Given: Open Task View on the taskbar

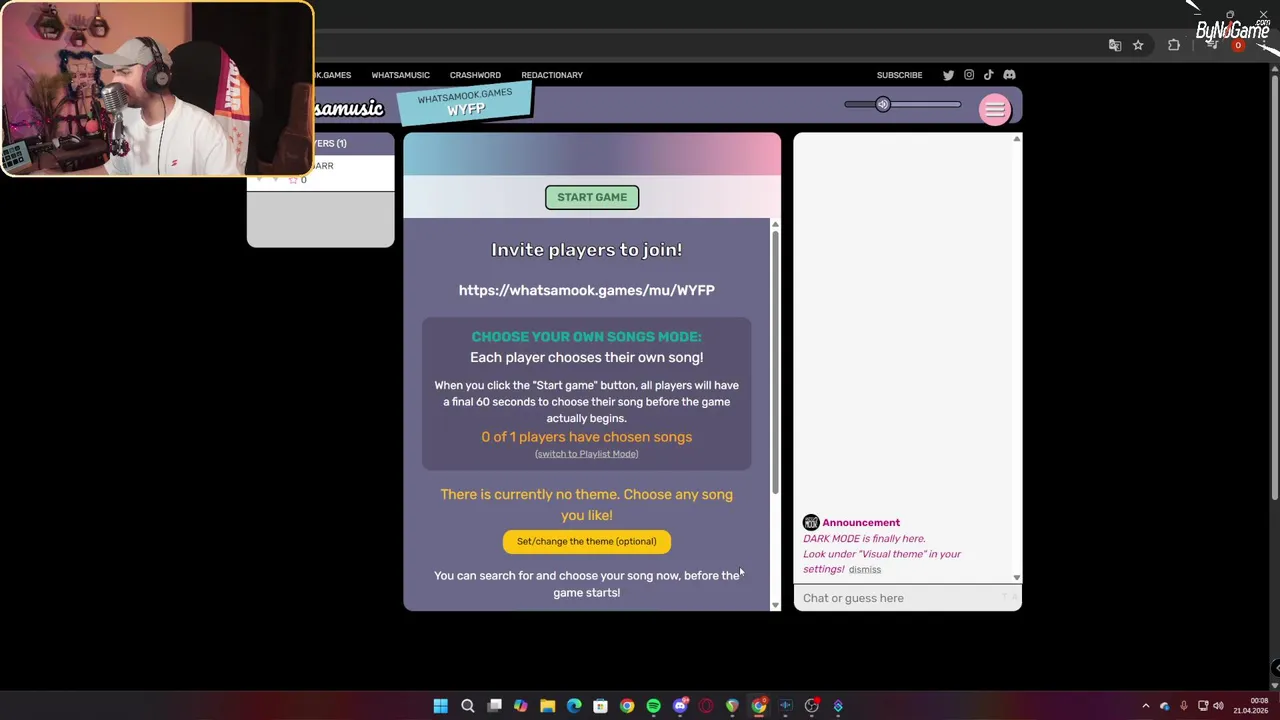Looking at the screenshot, I should (494, 706).
